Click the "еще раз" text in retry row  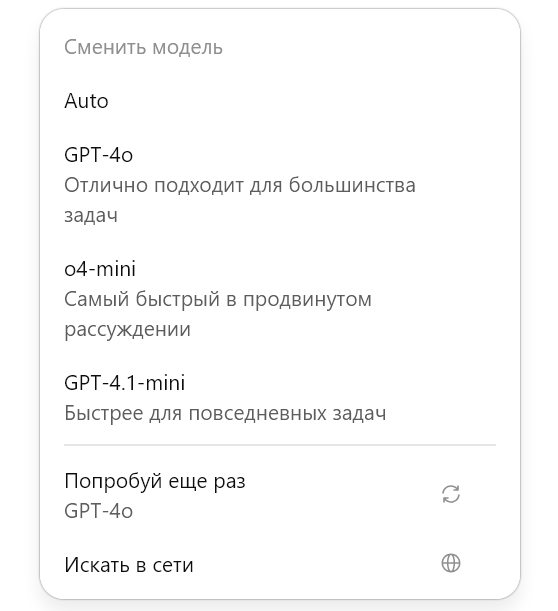(x=207, y=482)
